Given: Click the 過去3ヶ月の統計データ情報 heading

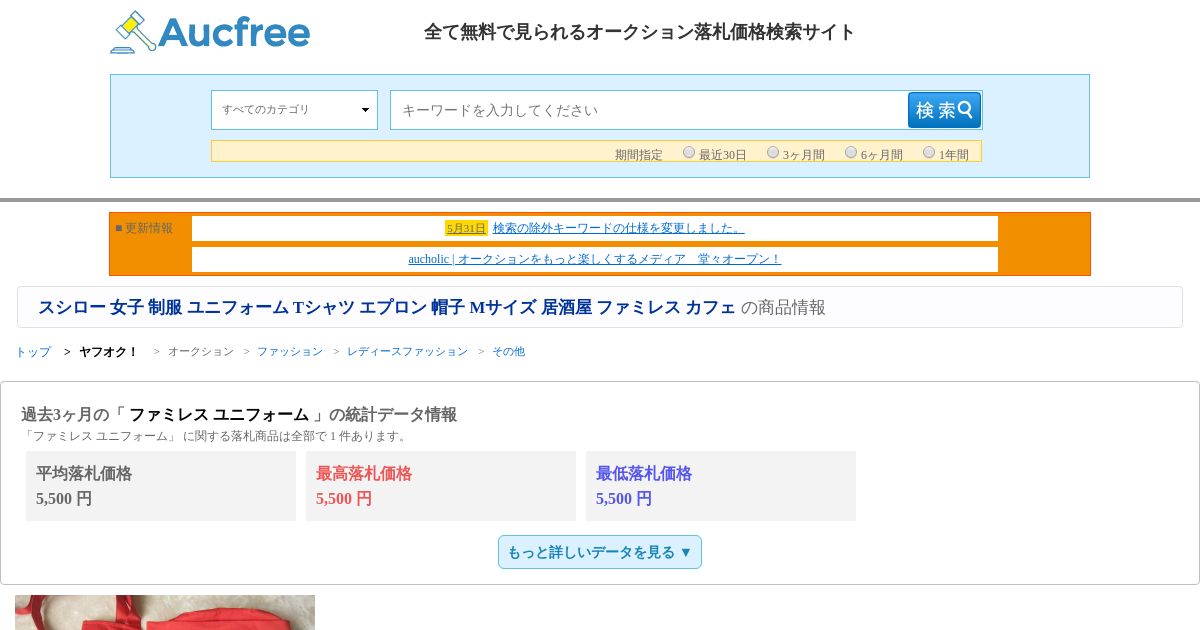Looking at the screenshot, I should tap(239, 415).
